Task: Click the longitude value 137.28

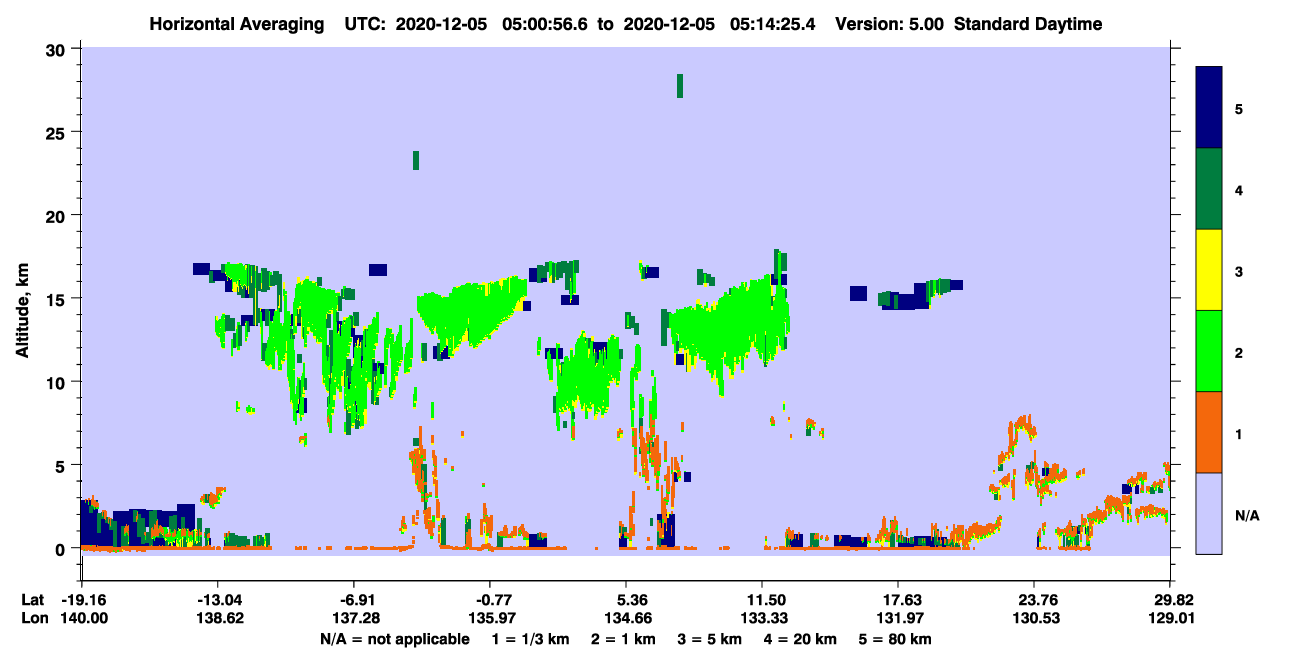Action: click(354, 619)
